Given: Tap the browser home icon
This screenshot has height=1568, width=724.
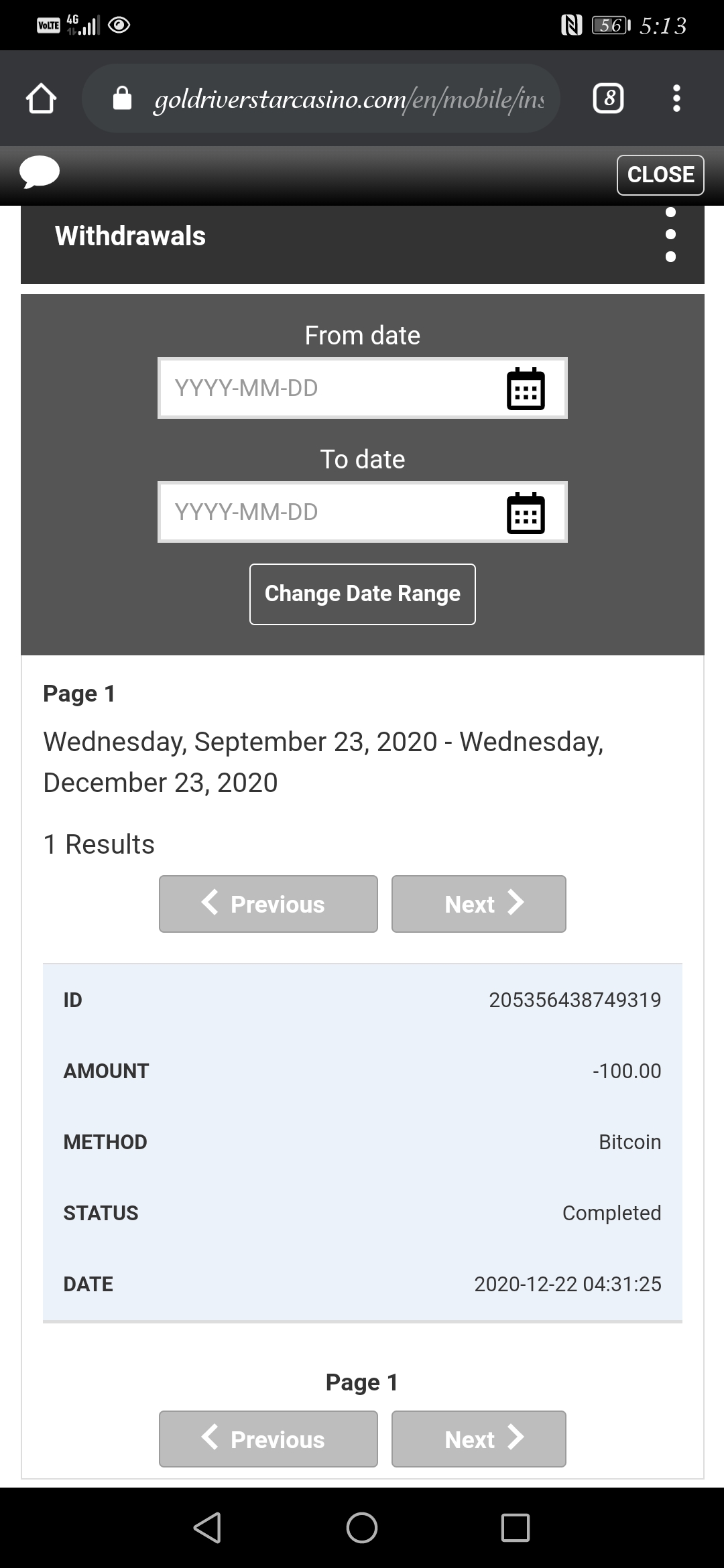Looking at the screenshot, I should coord(41,99).
